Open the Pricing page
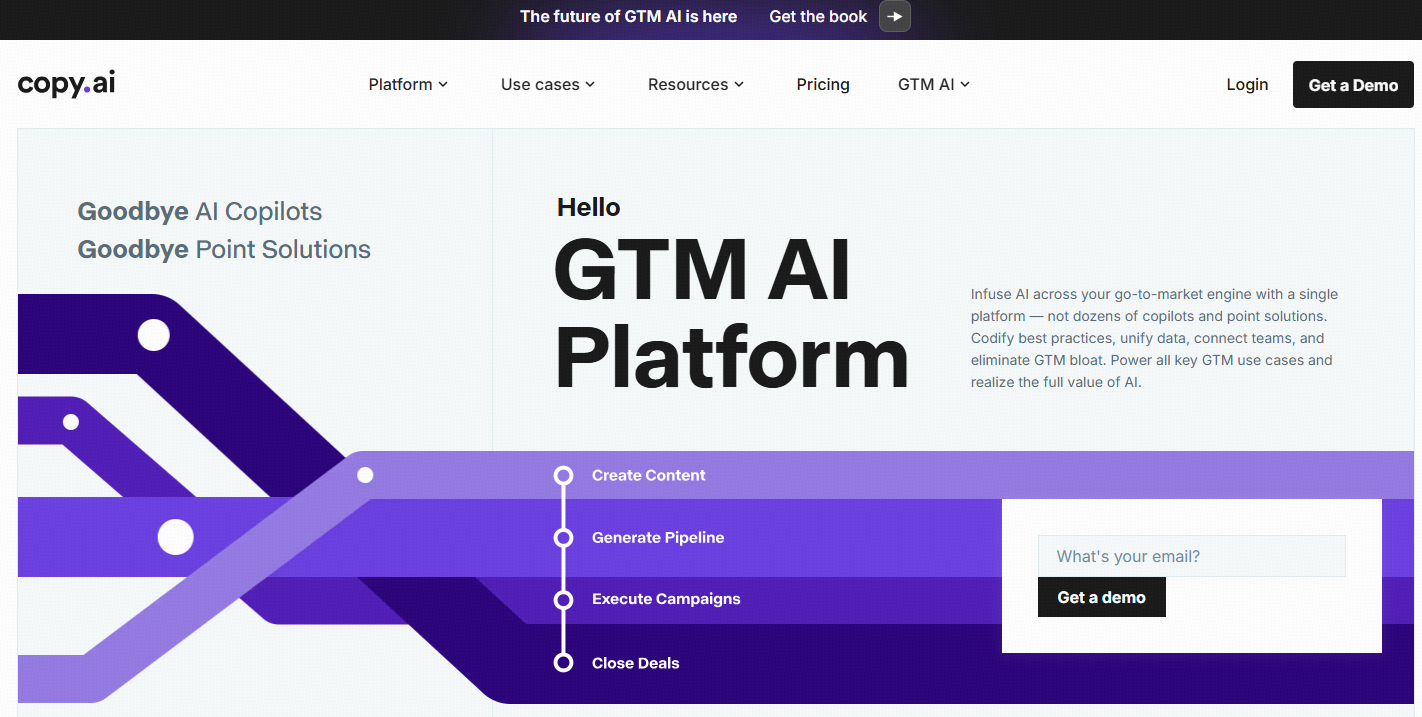1422x717 pixels. (x=823, y=85)
